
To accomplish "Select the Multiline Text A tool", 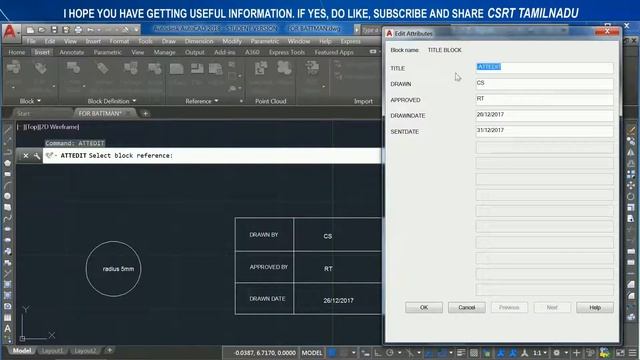I will click(7, 329).
